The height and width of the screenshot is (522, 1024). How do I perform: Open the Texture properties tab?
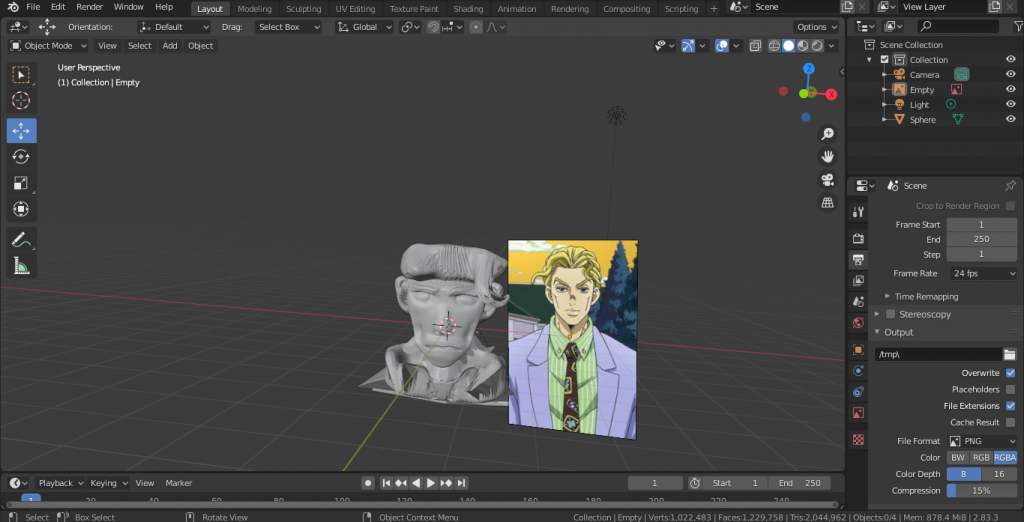[x=858, y=440]
